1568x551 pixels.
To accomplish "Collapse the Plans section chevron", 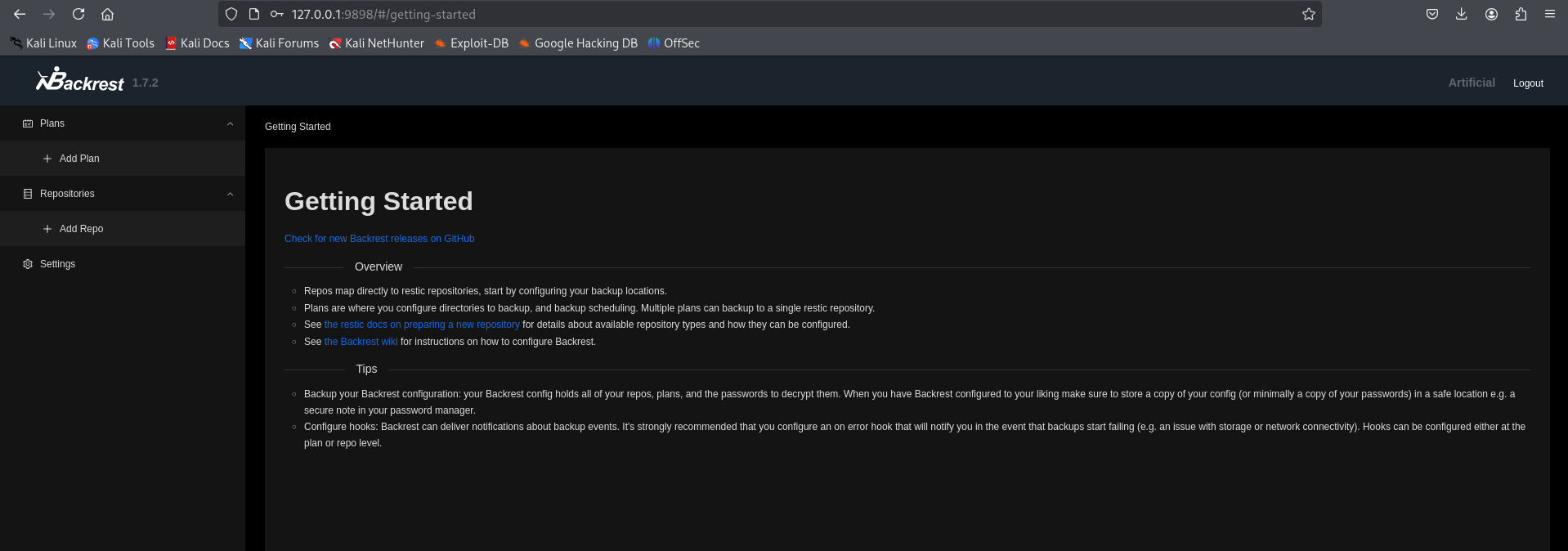I will pyautogui.click(x=230, y=123).
